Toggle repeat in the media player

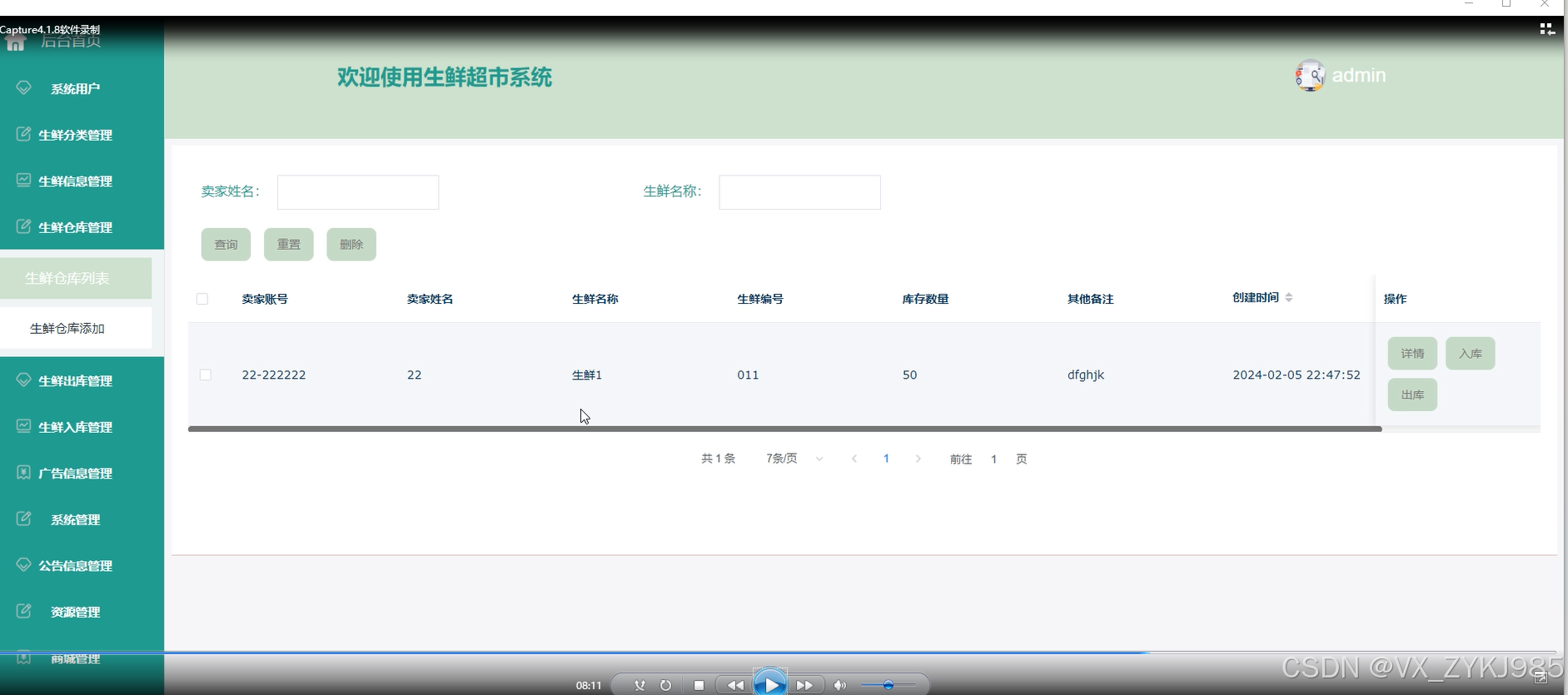click(x=665, y=685)
